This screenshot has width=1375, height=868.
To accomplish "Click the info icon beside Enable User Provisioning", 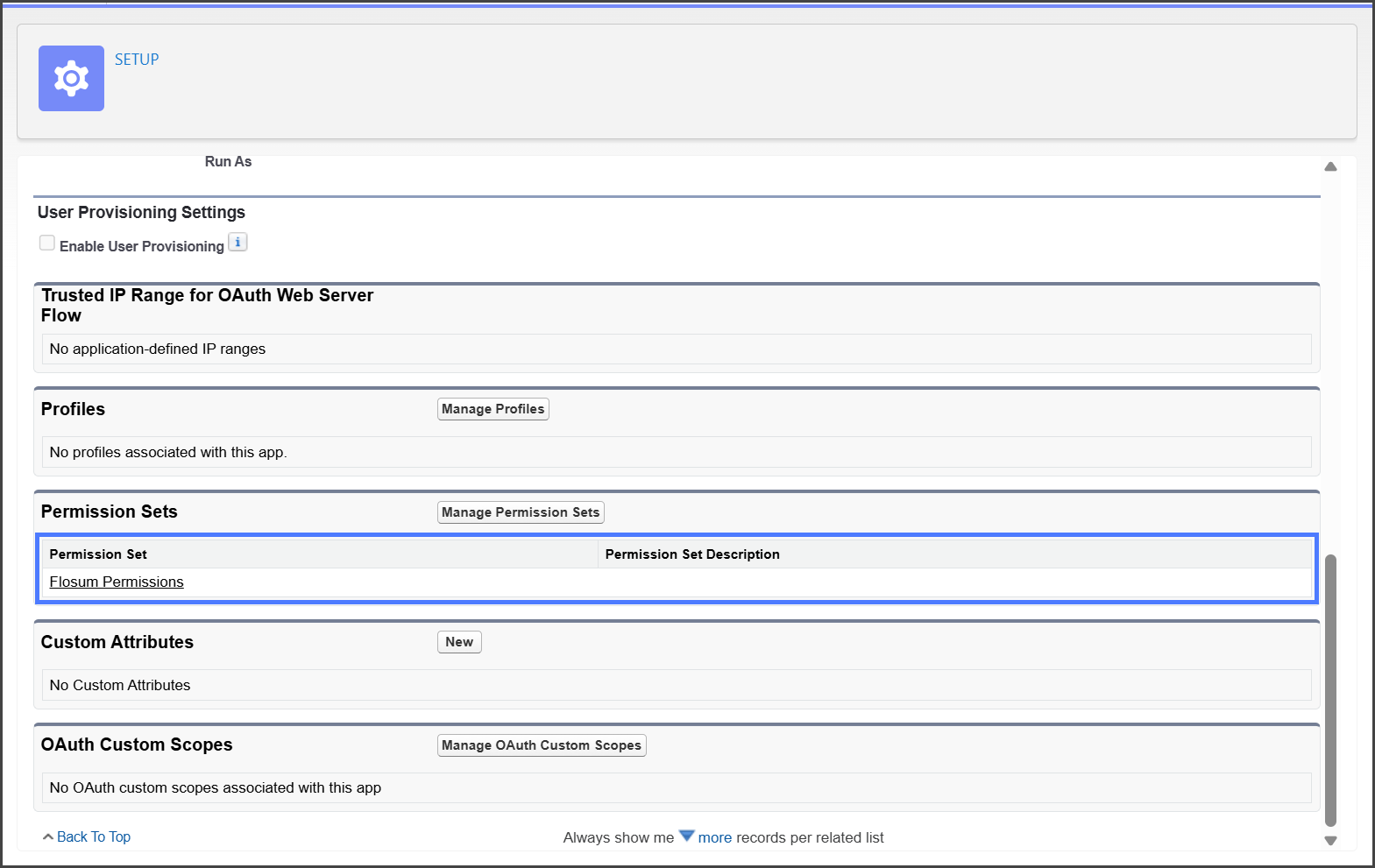I will [x=237, y=243].
